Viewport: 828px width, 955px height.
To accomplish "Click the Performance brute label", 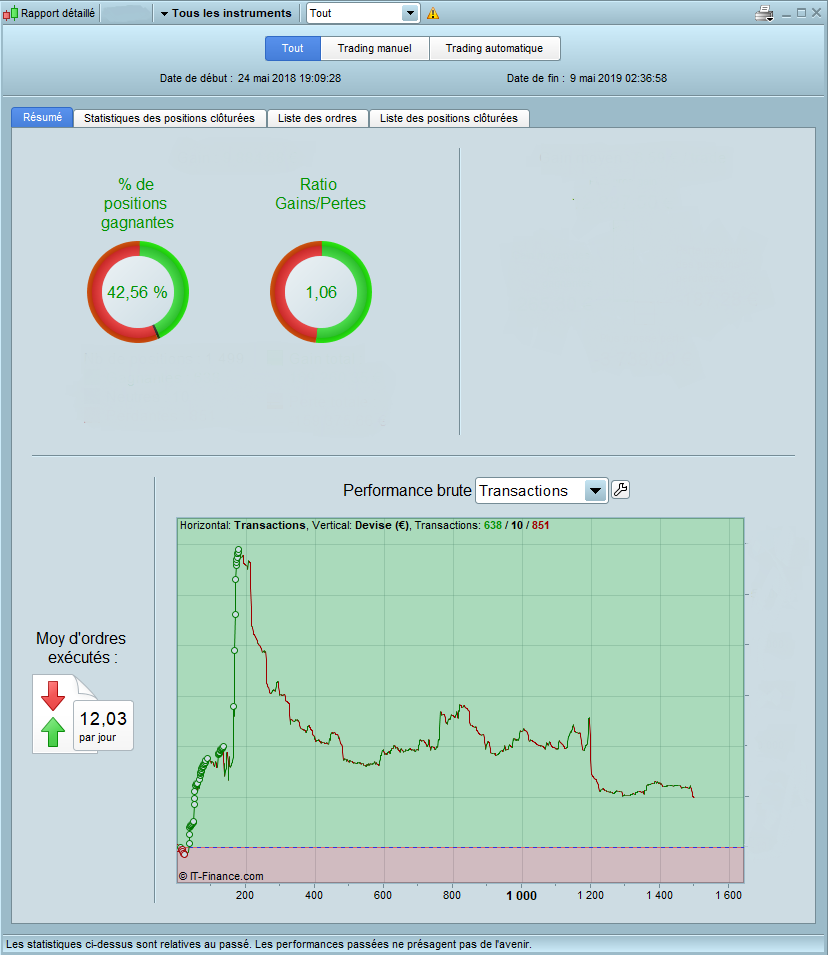I will pyautogui.click(x=407, y=490).
